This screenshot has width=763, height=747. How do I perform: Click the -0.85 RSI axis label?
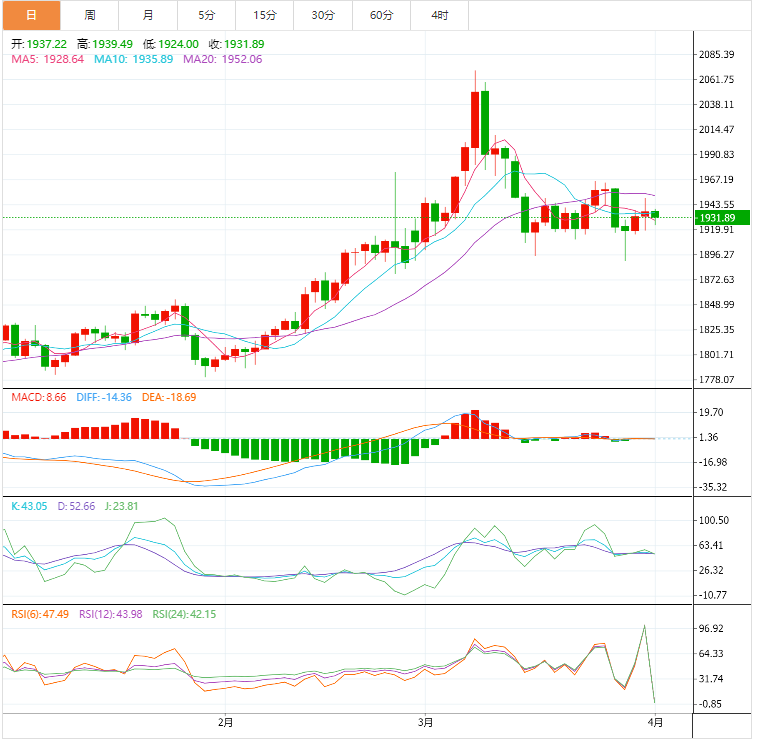[711, 704]
